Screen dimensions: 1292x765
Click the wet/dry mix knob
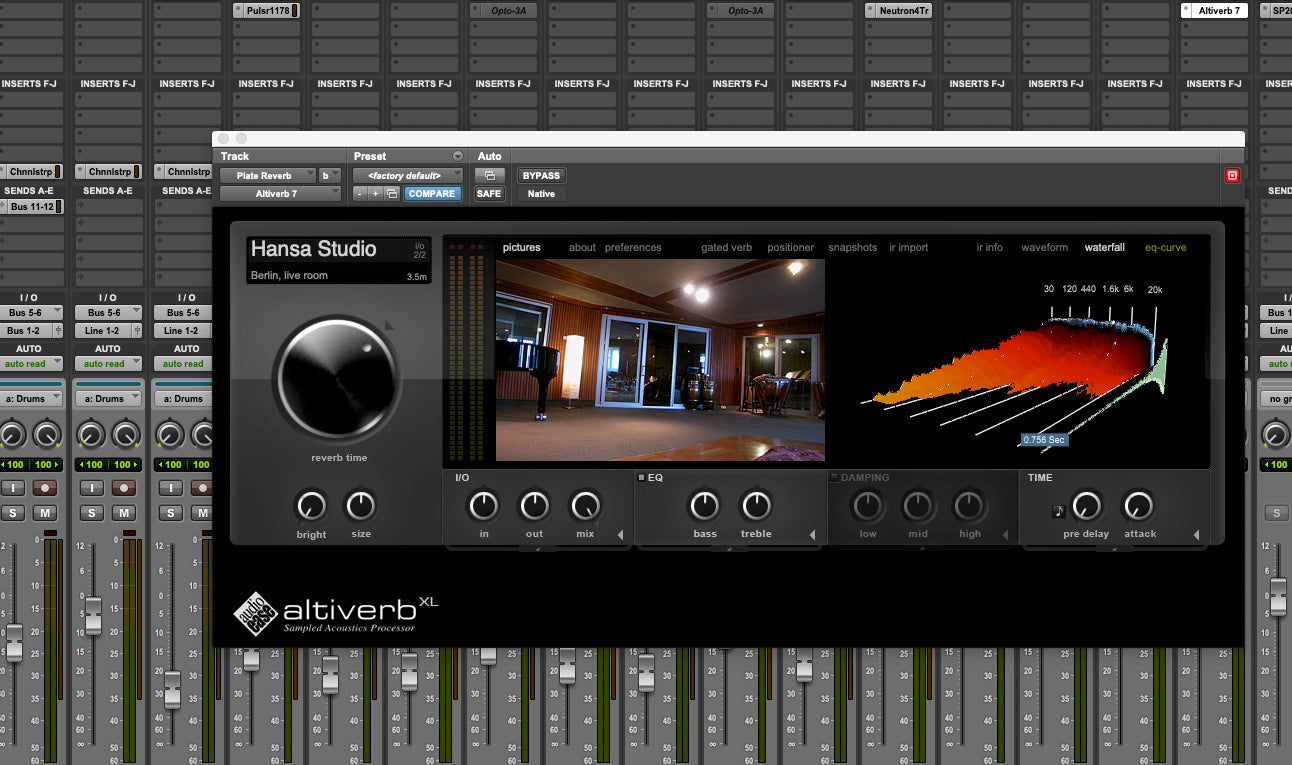point(585,506)
